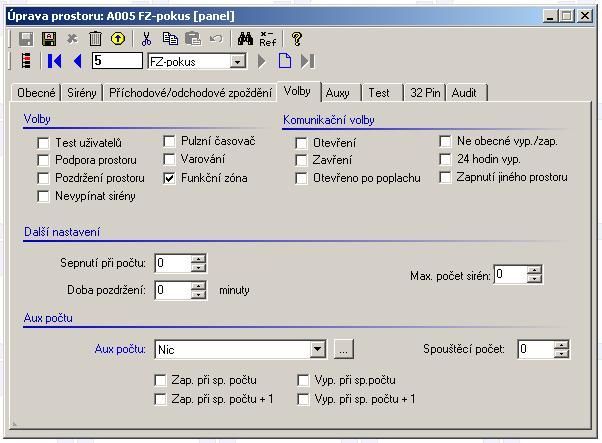Jump to first record arrow

click(54, 61)
